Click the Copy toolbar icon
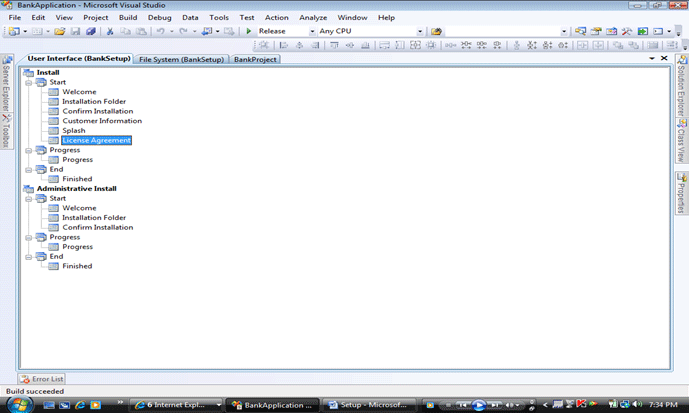The image size is (689, 413). (x=126, y=31)
